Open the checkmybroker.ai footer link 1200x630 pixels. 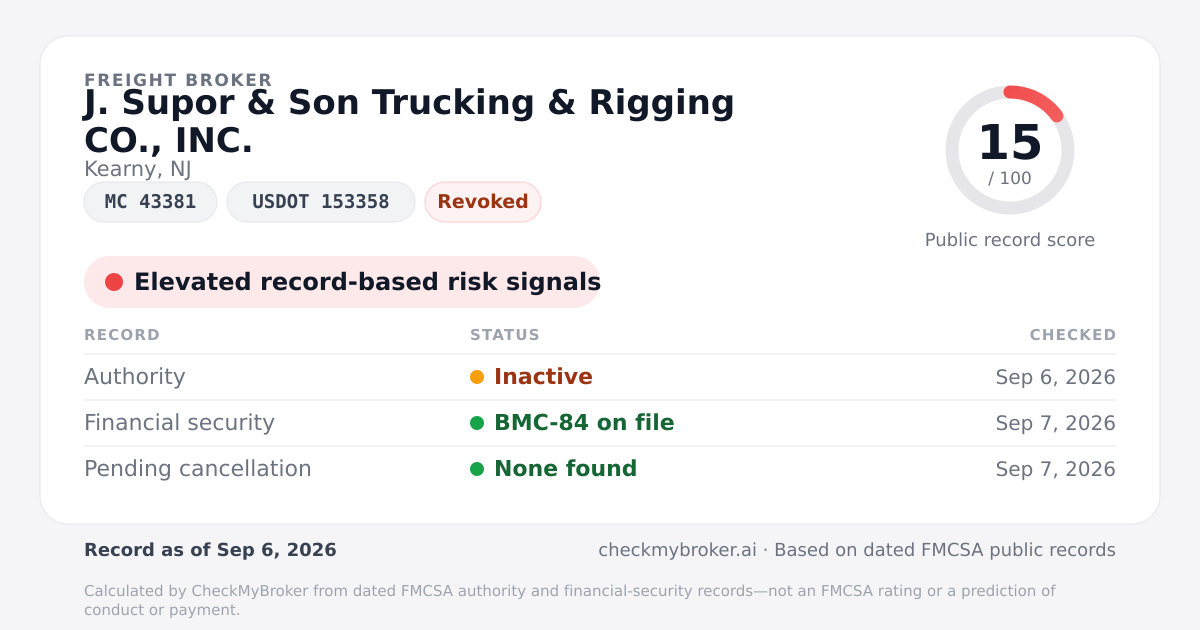(677, 550)
